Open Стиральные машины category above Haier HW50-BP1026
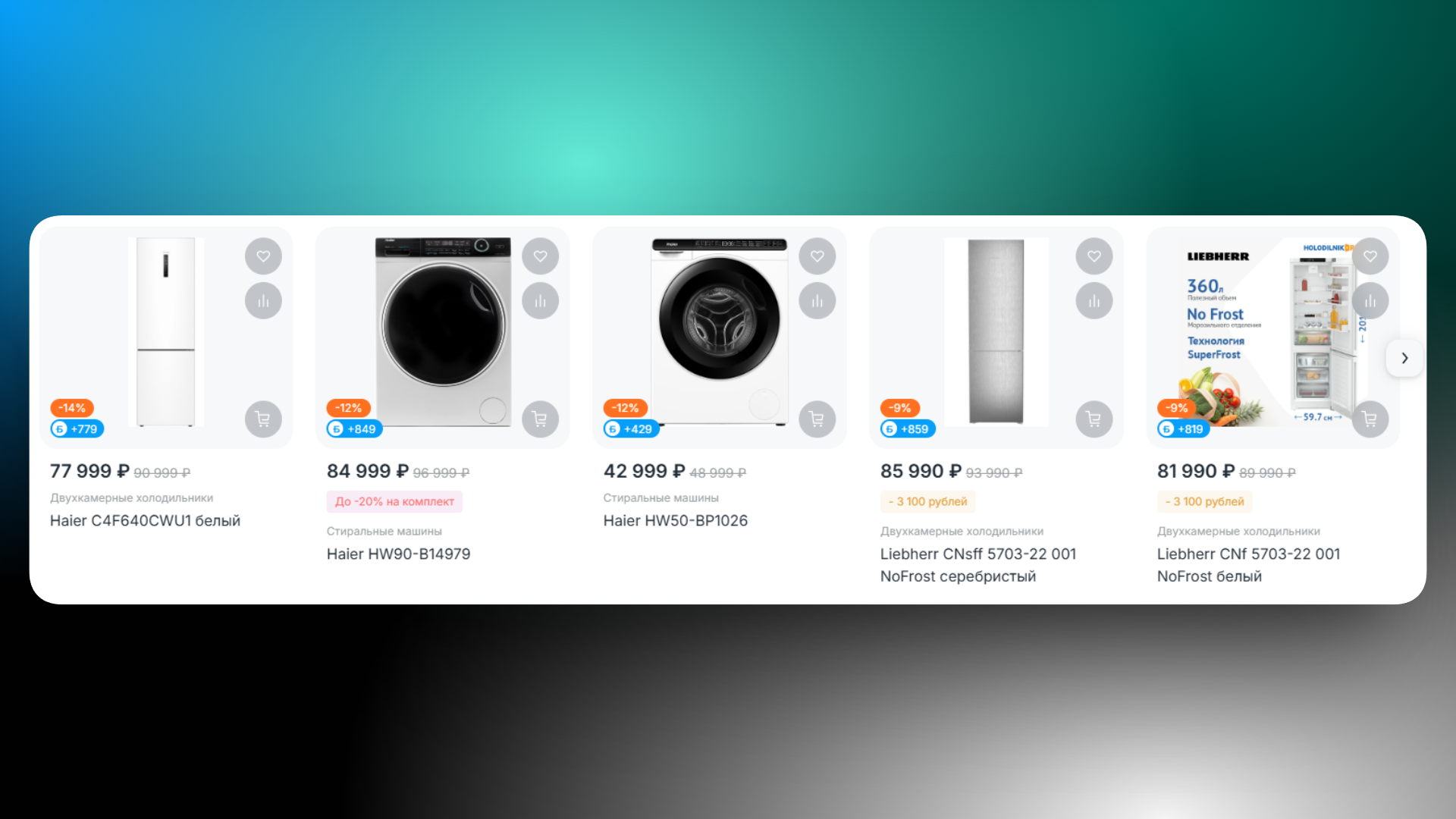Image resolution: width=1456 pixels, height=819 pixels. pyautogui.click(x=661, y=497)
